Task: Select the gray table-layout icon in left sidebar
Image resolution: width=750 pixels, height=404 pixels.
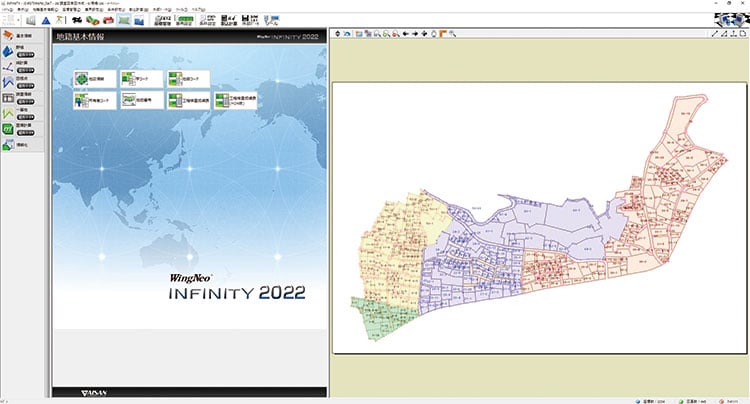Action: (8, 98)
